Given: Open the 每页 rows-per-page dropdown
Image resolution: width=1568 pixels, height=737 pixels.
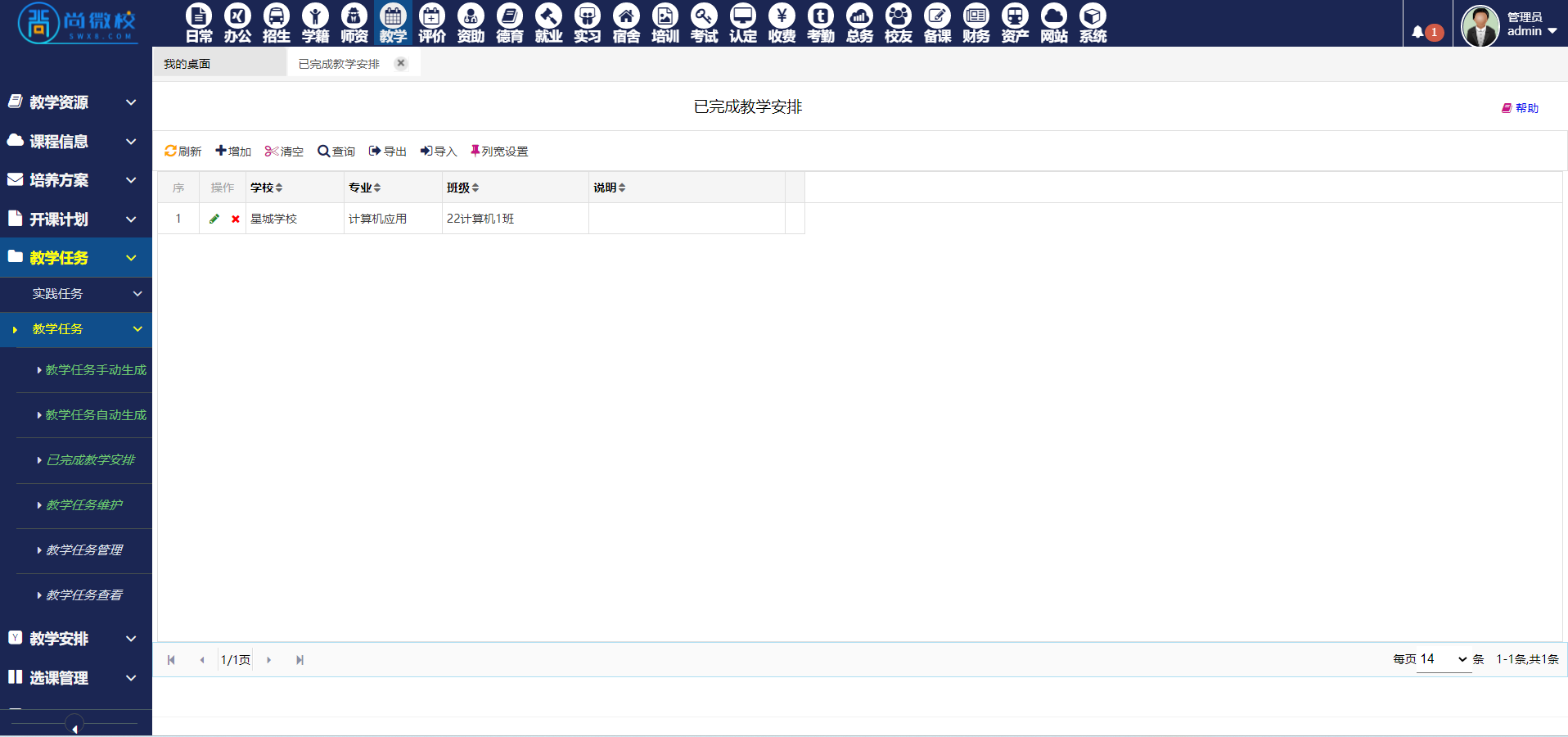Looking at the screenshot, I should click(x=1444, y=659).
